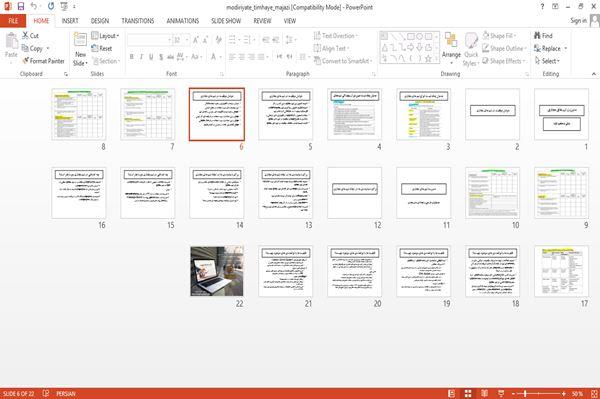Open the font name combo box
The width and height of the screenshot is (600, 399).
149,40
